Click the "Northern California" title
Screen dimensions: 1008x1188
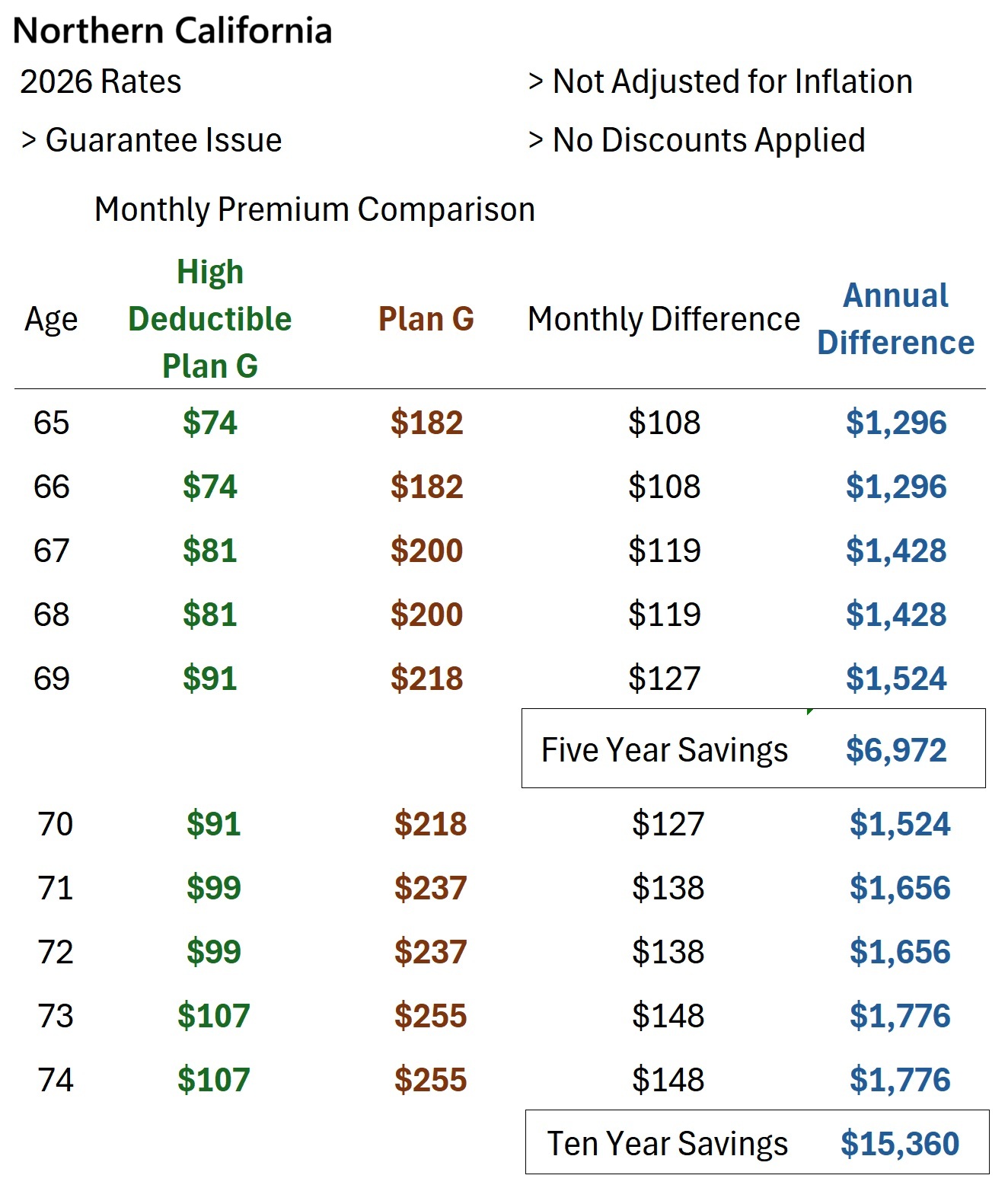point(173,31)
